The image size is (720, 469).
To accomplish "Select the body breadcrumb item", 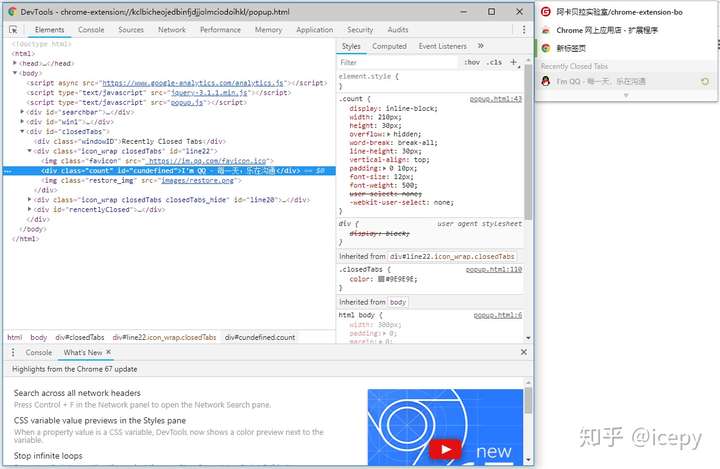I will click(x=39, y=337).
